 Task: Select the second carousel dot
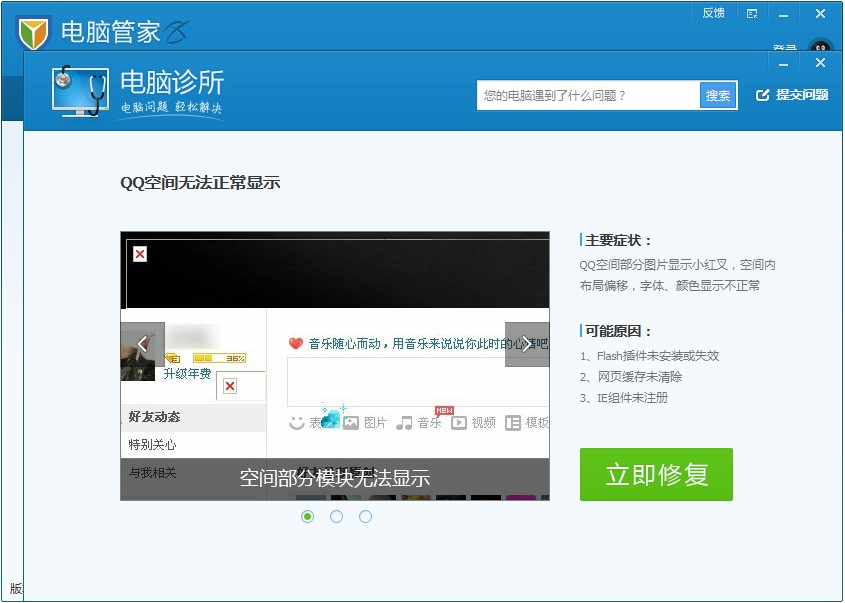pyautogui.click(x=337, y=516)
